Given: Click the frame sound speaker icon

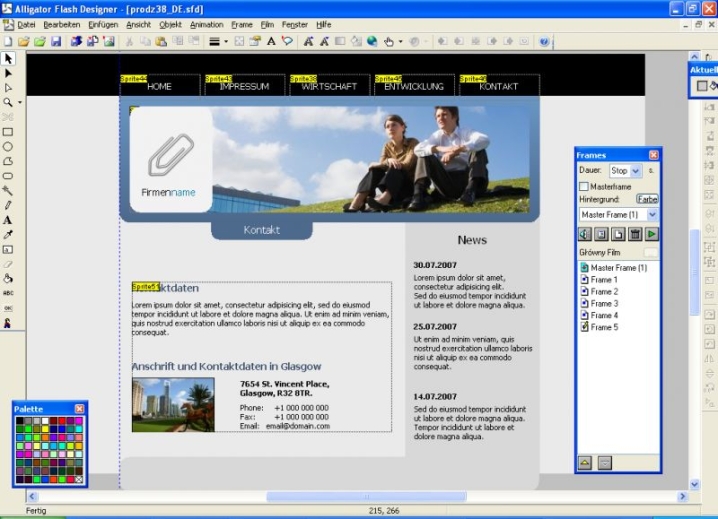Looking at the screenshot, I should pyautogui.click(x=585, y=234).
